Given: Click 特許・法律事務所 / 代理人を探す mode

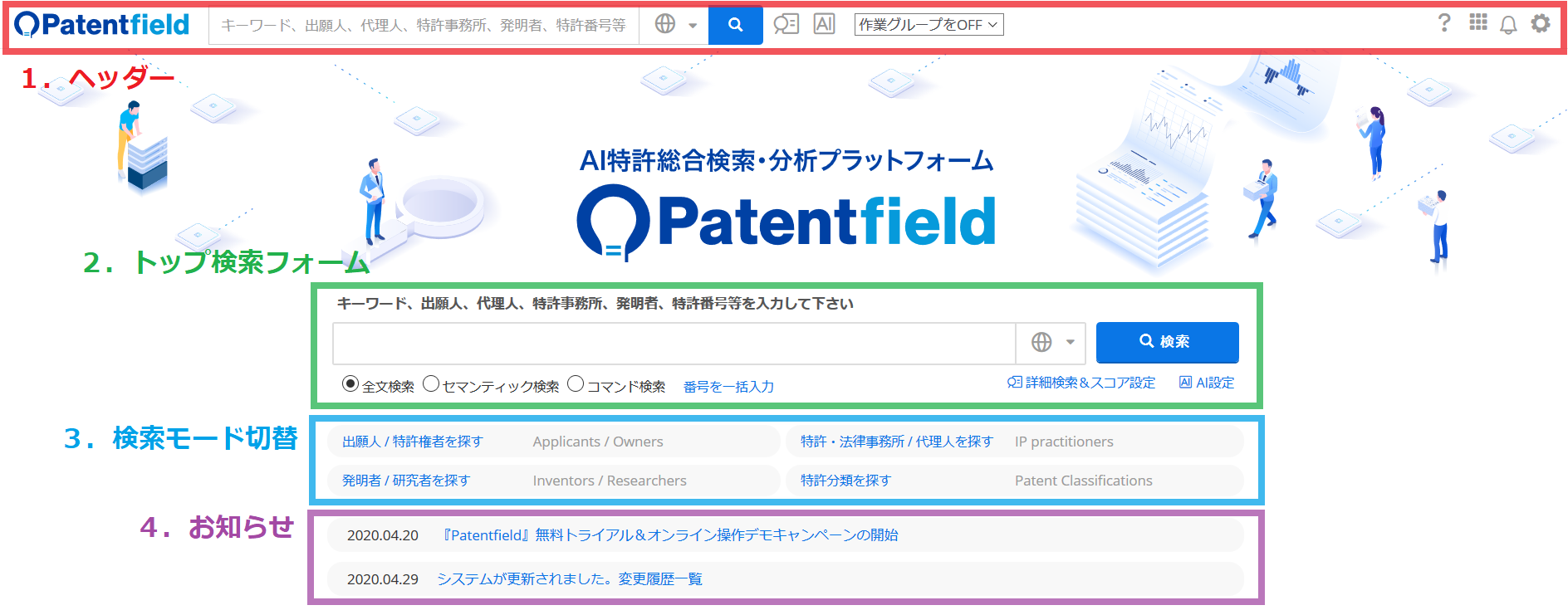Looking at the screenshot, I should click(x=897, y=442).
